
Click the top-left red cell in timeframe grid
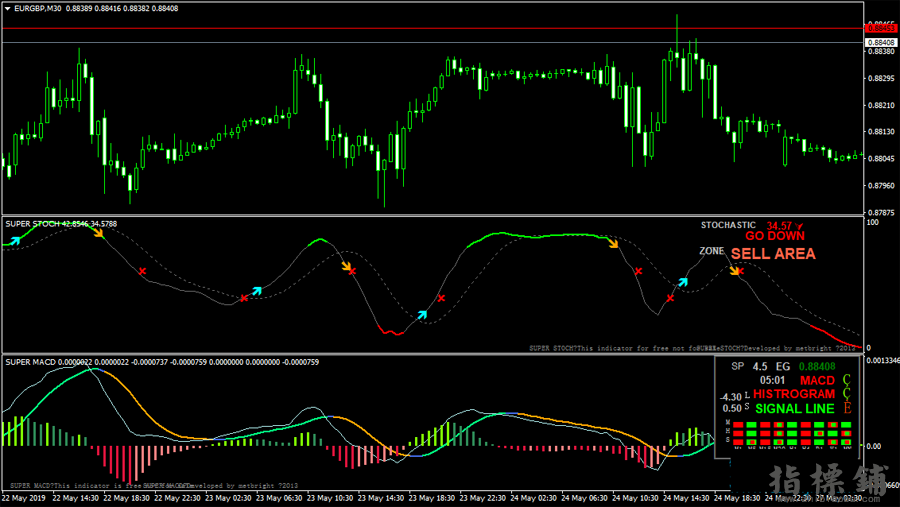tap(739, 425)
